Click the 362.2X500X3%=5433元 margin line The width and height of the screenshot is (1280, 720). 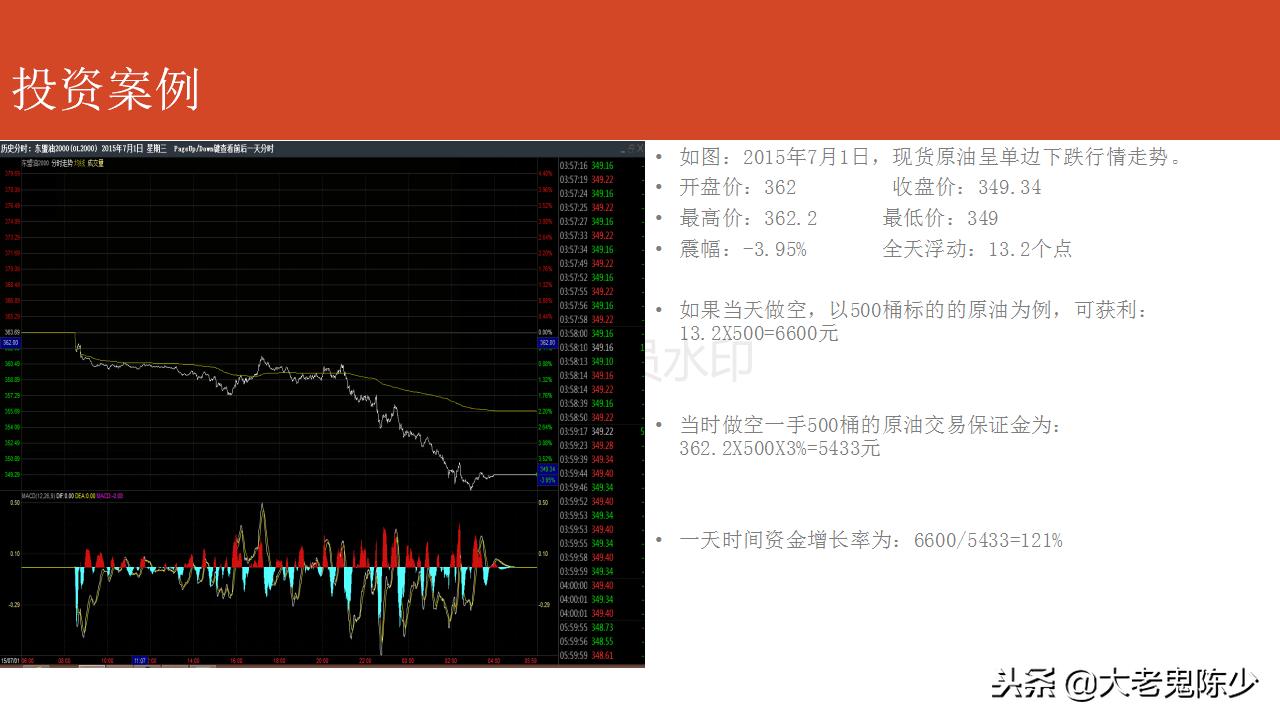[779, 449]
